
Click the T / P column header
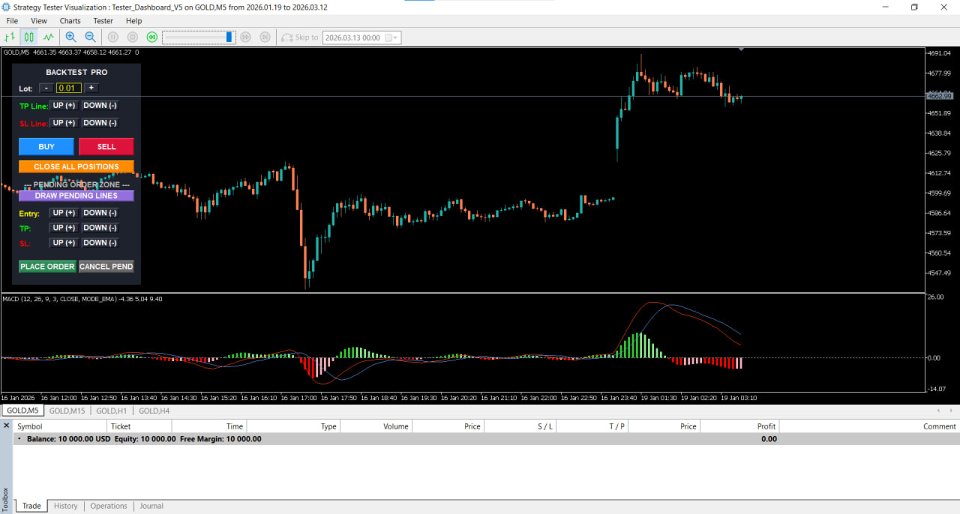[x=592, y=426]
